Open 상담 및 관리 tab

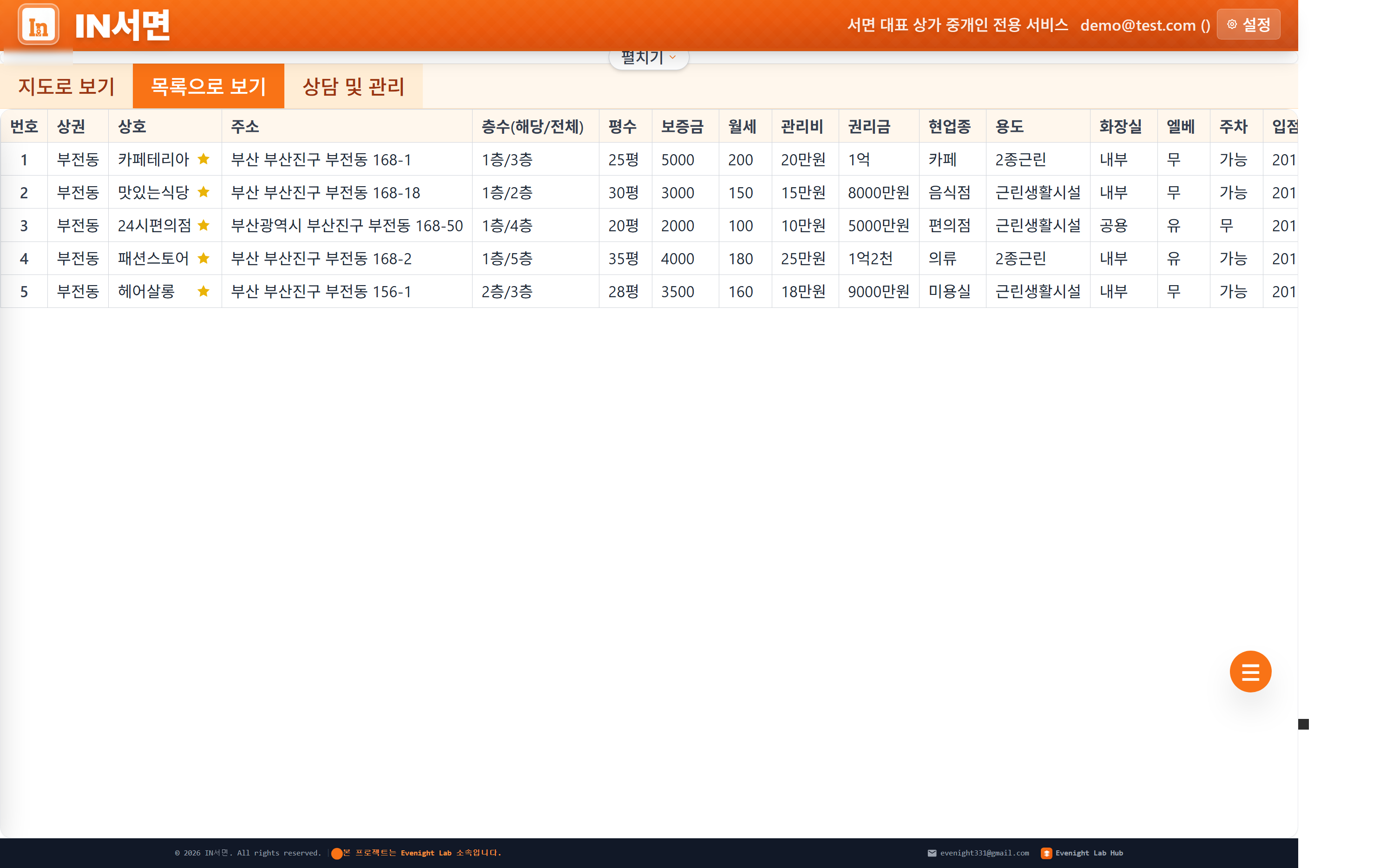(x=353, y=86)
